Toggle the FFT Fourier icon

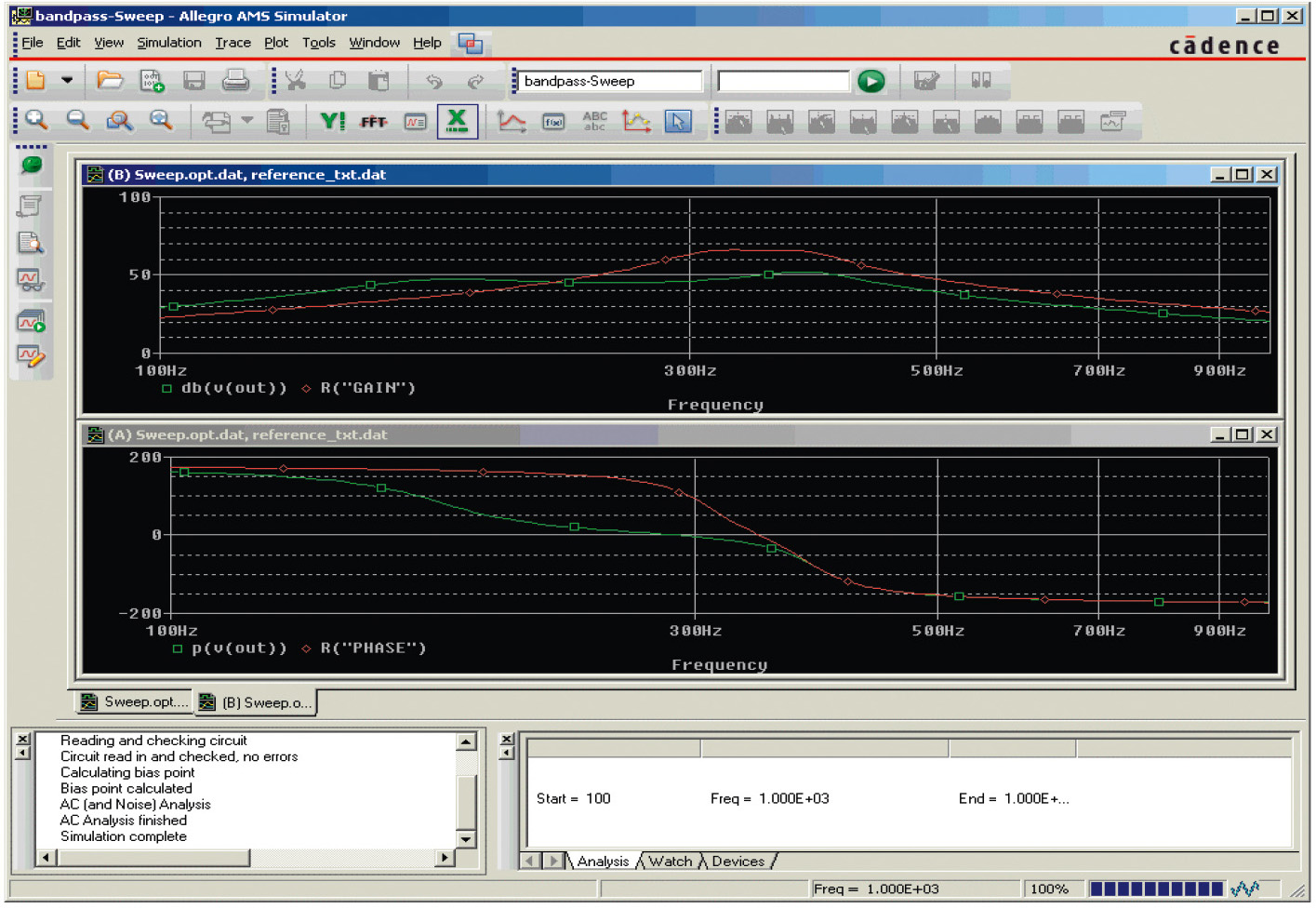[374, 121]
